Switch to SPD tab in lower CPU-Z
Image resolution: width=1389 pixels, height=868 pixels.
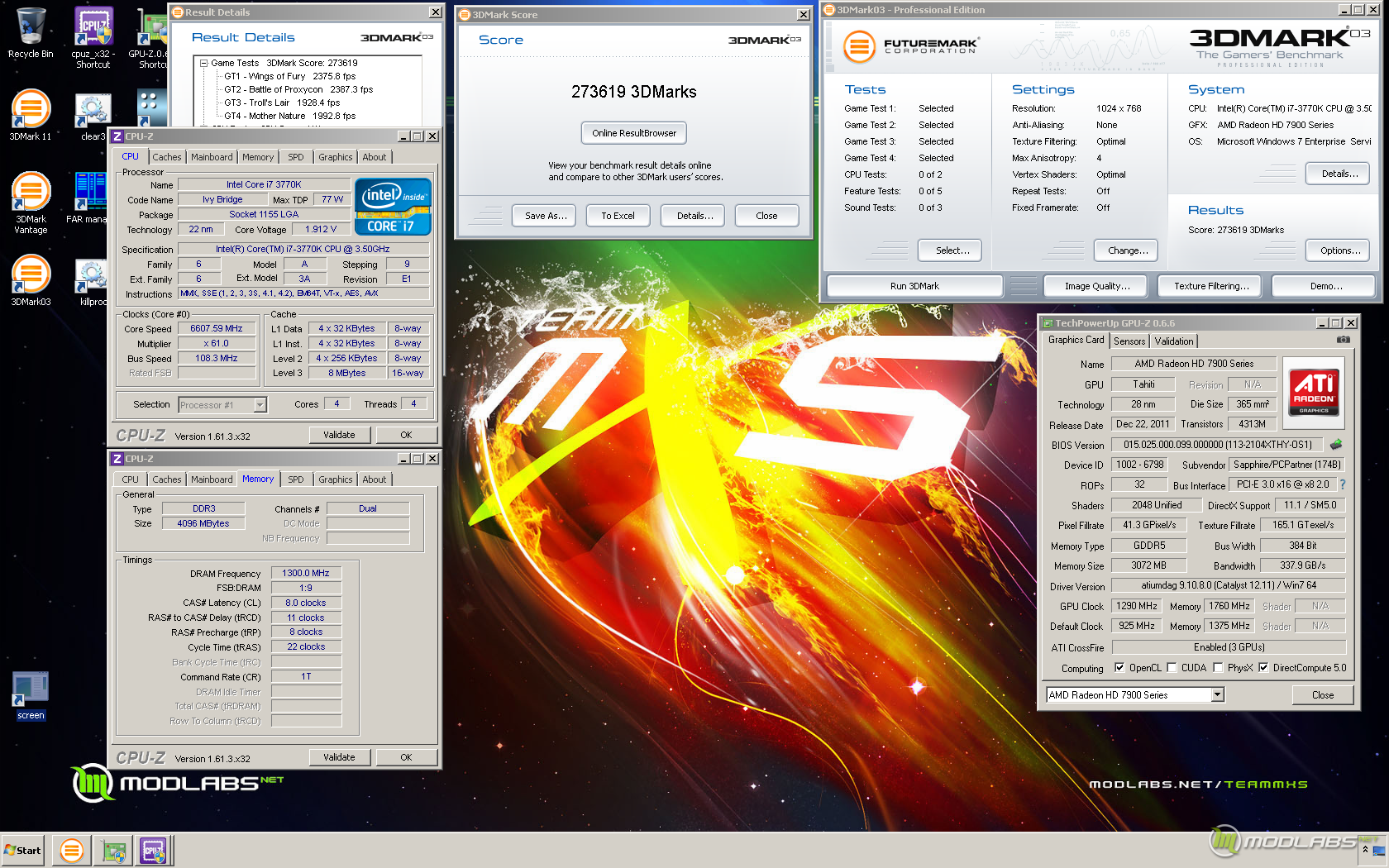[x=295, y=479]
